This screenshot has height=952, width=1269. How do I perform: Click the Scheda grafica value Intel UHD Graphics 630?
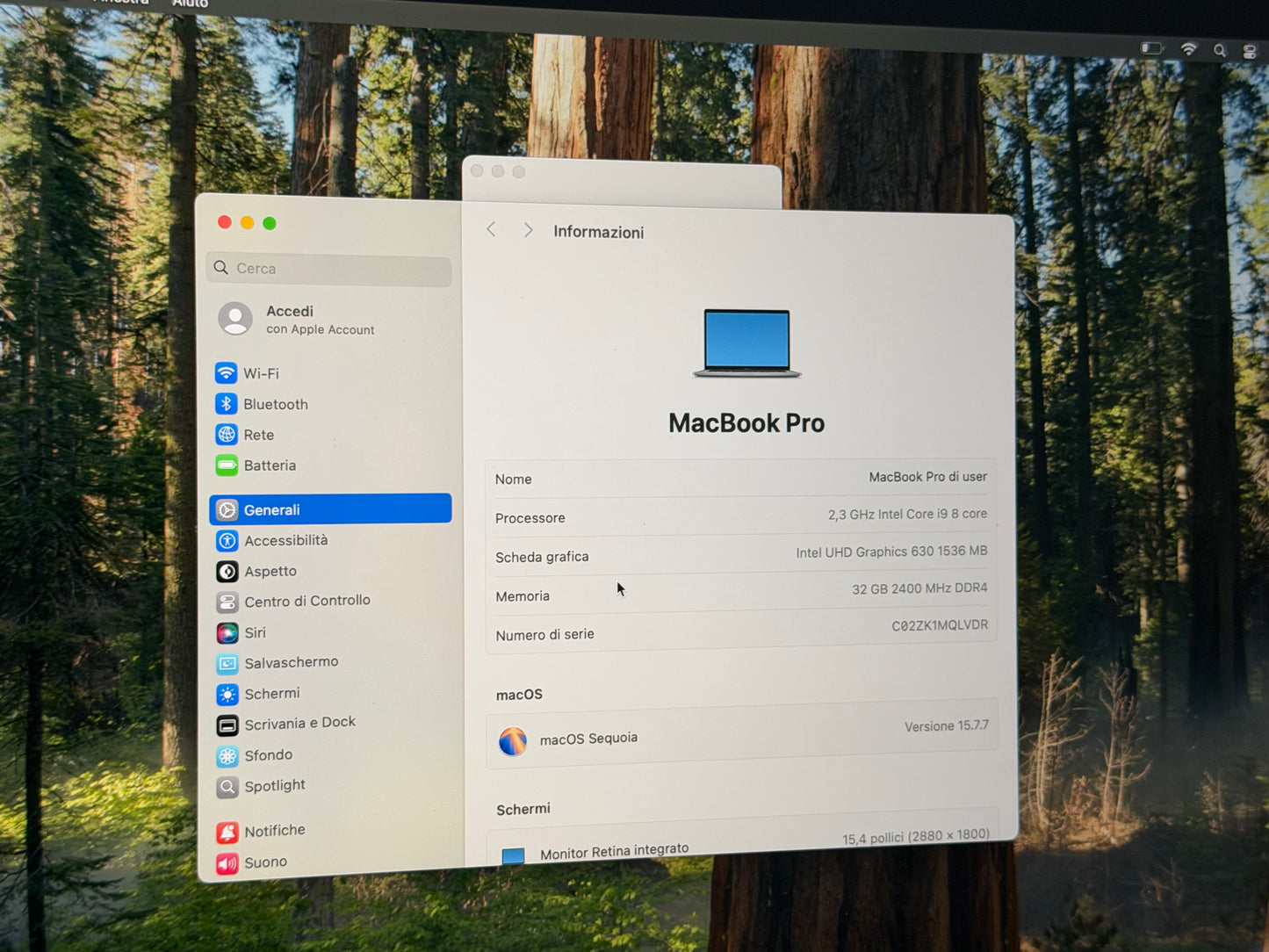pos(891,552)
